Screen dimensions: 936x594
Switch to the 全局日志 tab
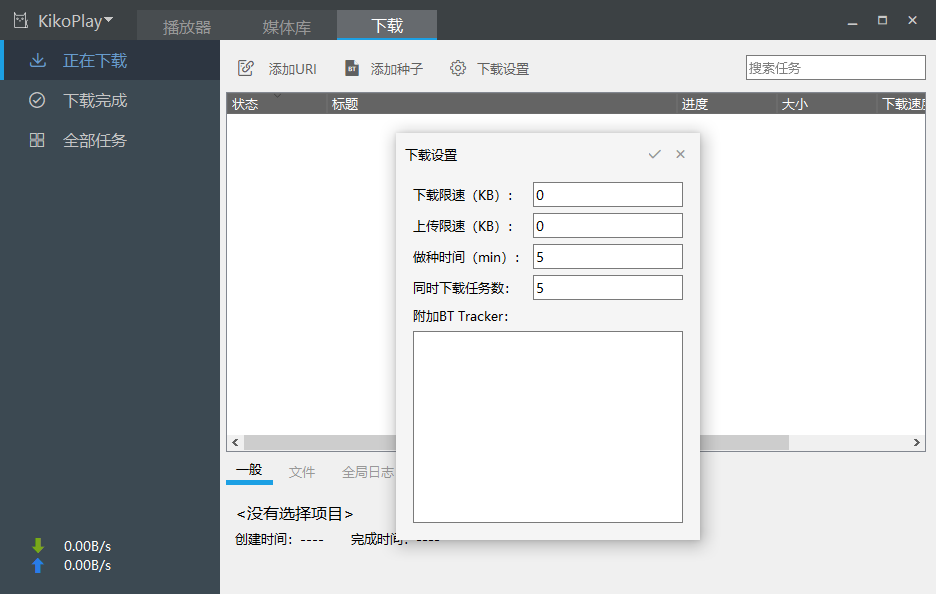click(368, 472)
